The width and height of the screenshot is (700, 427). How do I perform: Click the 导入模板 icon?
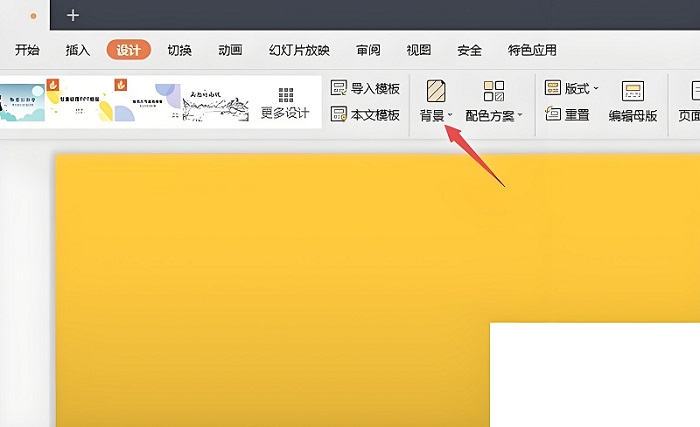(339, 88)
